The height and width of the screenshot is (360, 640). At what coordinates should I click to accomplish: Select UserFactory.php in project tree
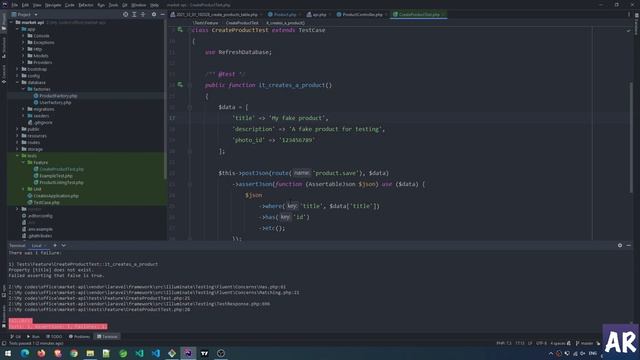(55, 102)
